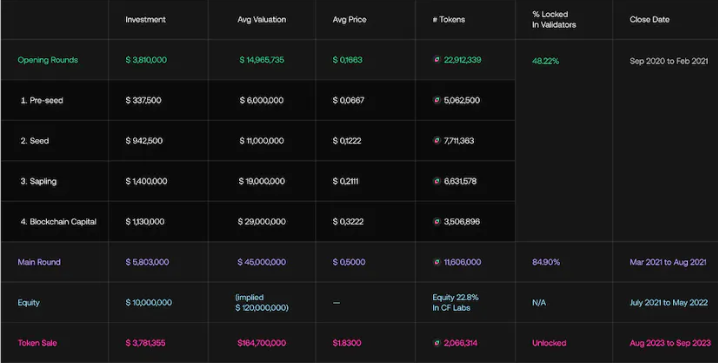Click the token icon beside 7,711,363
Screen dimensions: 718x363
(437, 140)
